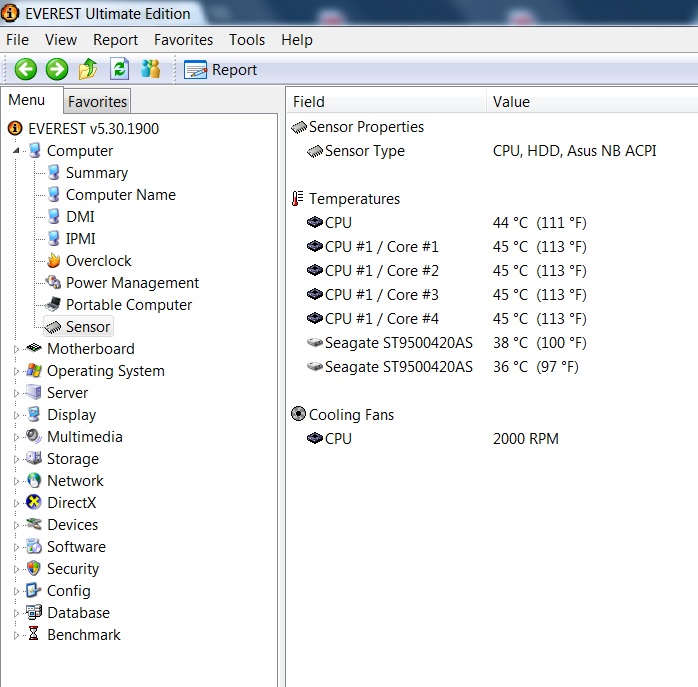Select the EVEREST v5.30.1900 root node

click(93, 129)
